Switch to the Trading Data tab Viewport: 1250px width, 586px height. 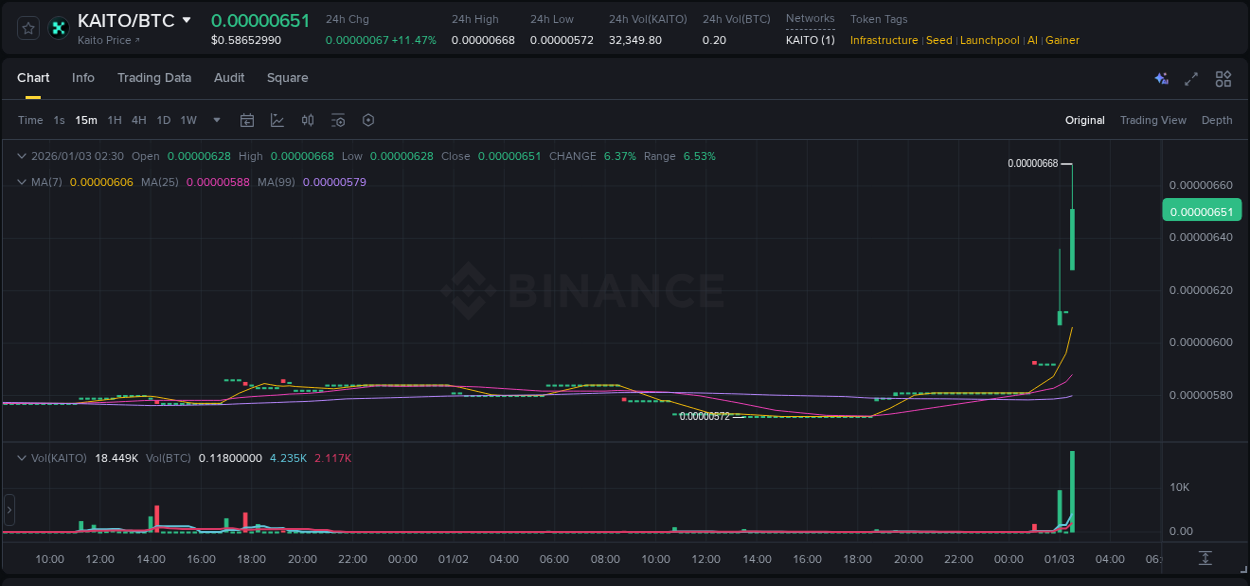click(154, 78)
